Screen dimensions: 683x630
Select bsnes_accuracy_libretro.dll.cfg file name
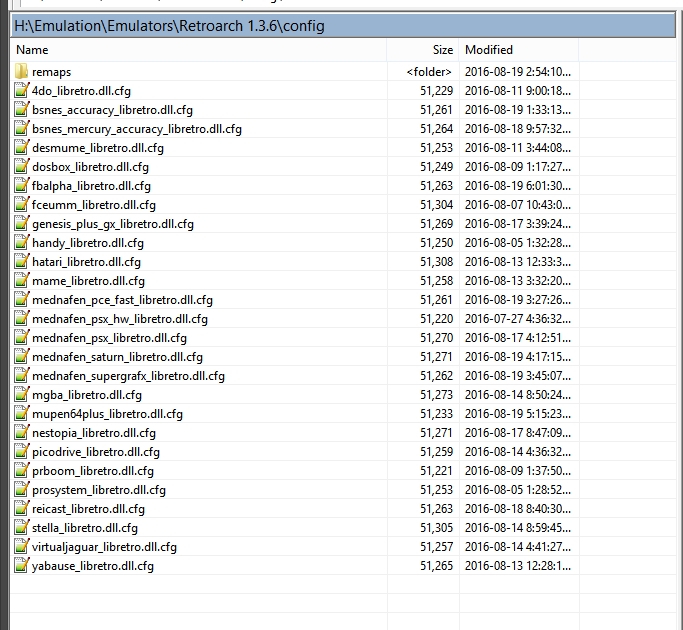[112, 110]
